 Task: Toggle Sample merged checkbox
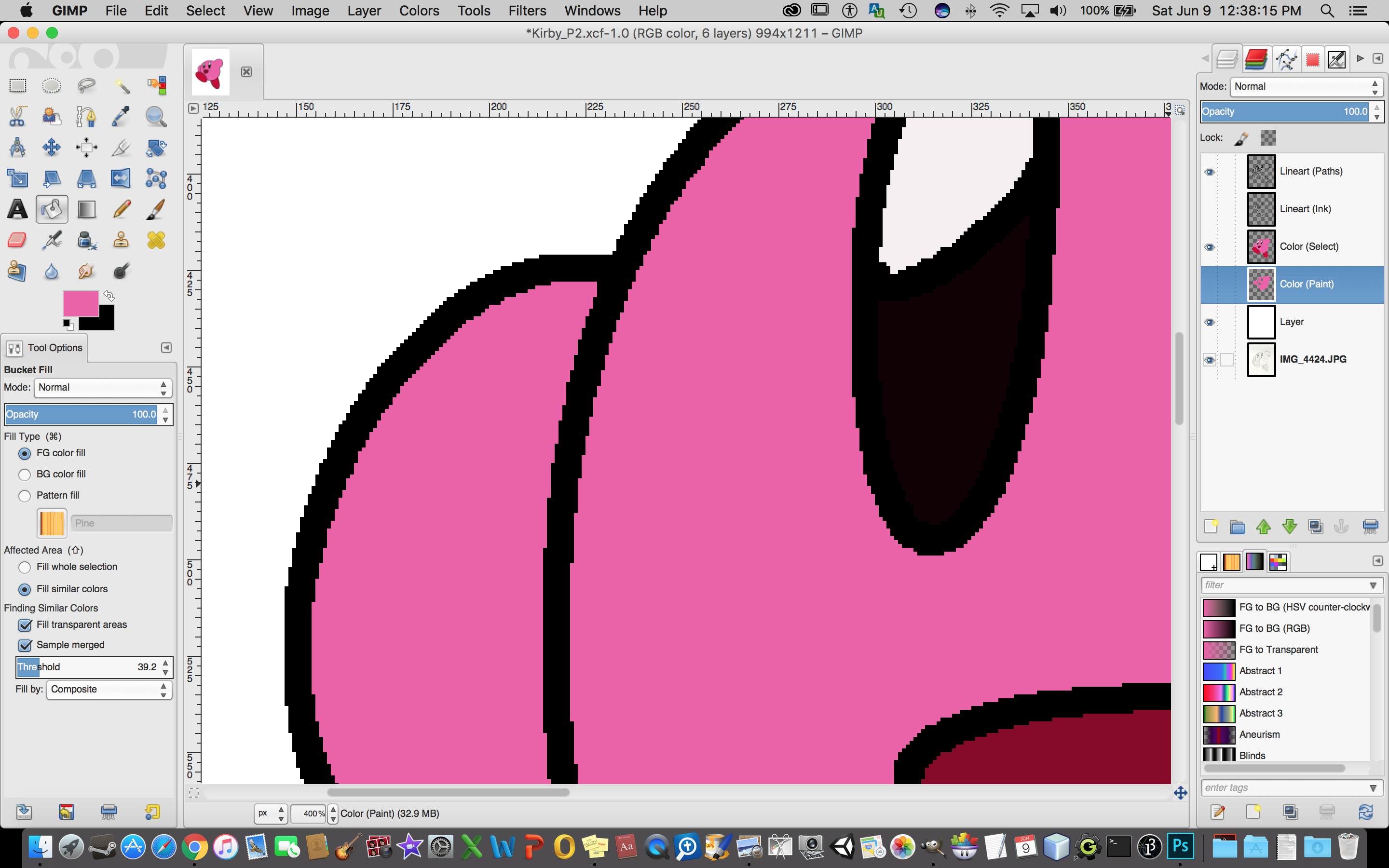click(x=25, y=645)
